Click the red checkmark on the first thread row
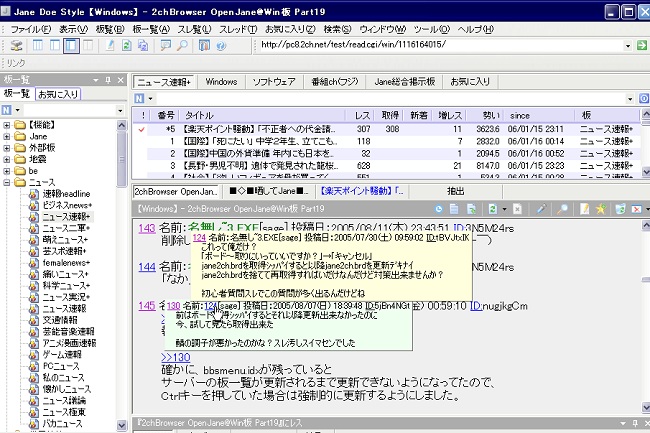This screenshot has width=650, height=433. (x=141, y=129)
